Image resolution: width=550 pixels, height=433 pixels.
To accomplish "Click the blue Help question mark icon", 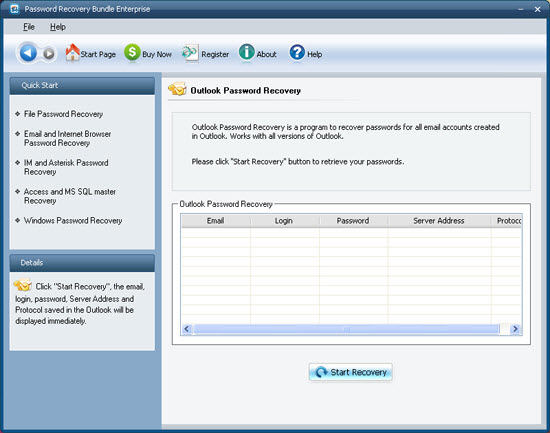I will 297,53.
